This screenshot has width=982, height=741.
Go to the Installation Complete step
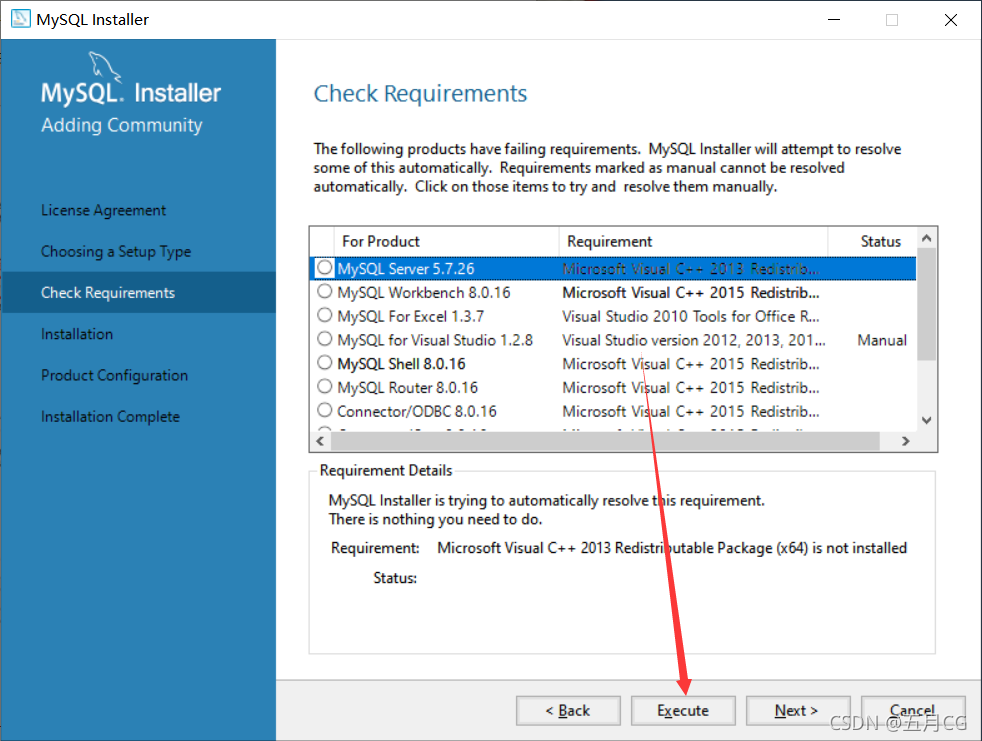(110, 417)
